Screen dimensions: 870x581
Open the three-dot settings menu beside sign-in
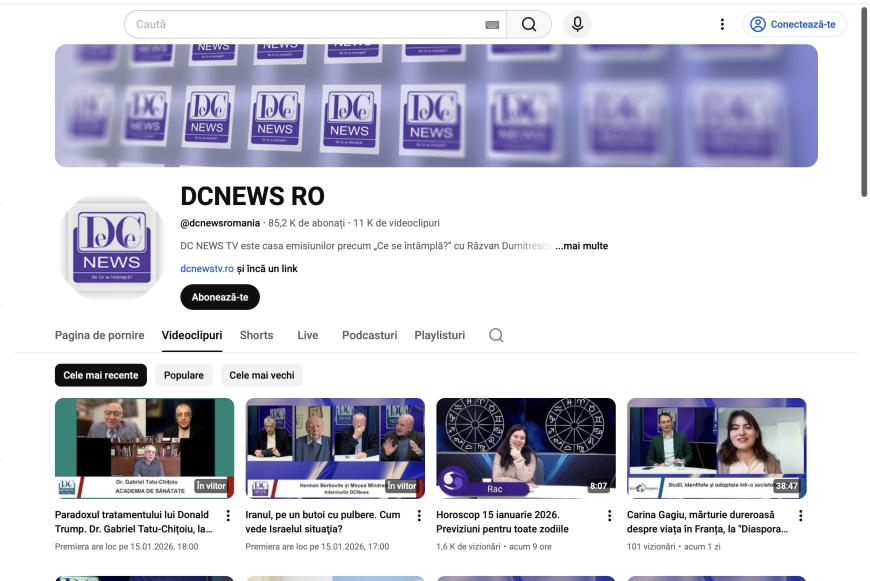click(x=720, y=22)
